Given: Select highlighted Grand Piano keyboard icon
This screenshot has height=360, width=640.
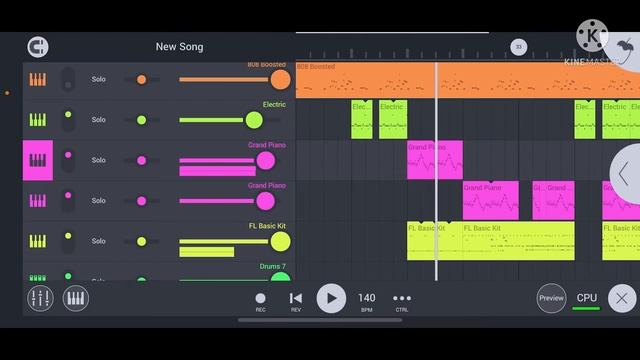Looking at the screenshot, I should [38, 160].
